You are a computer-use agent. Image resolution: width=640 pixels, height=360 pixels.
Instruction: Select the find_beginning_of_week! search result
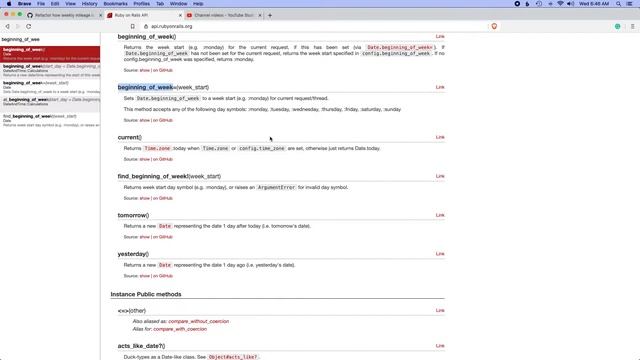(x=50, y=120)
